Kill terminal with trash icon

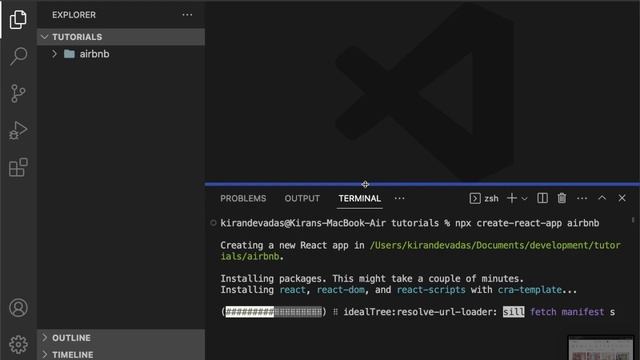[x=562, y=198]
